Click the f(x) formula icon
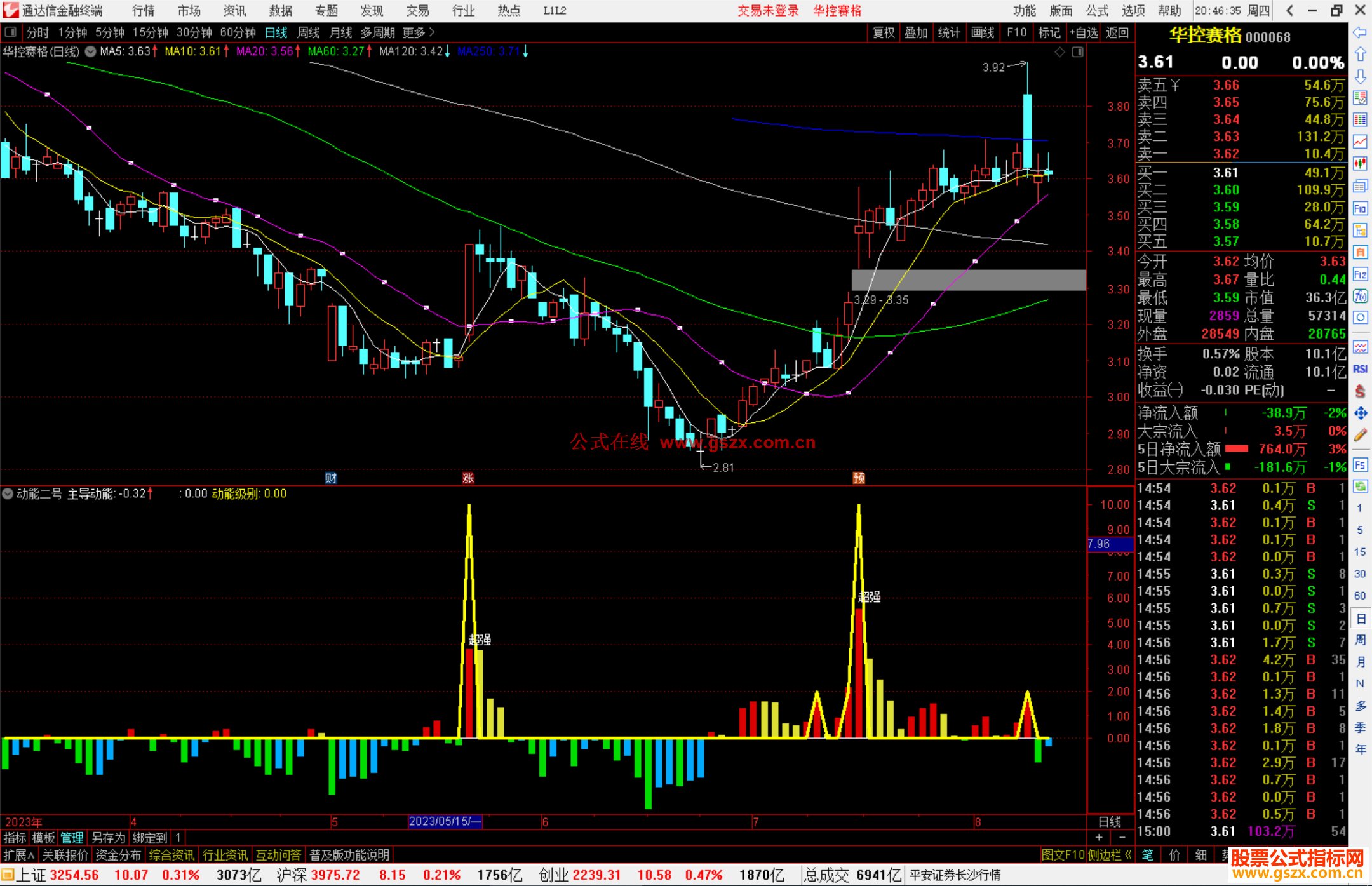The width and height of the screenshot is (1372, 886). pyautogui.click(x=1360, y=297)
